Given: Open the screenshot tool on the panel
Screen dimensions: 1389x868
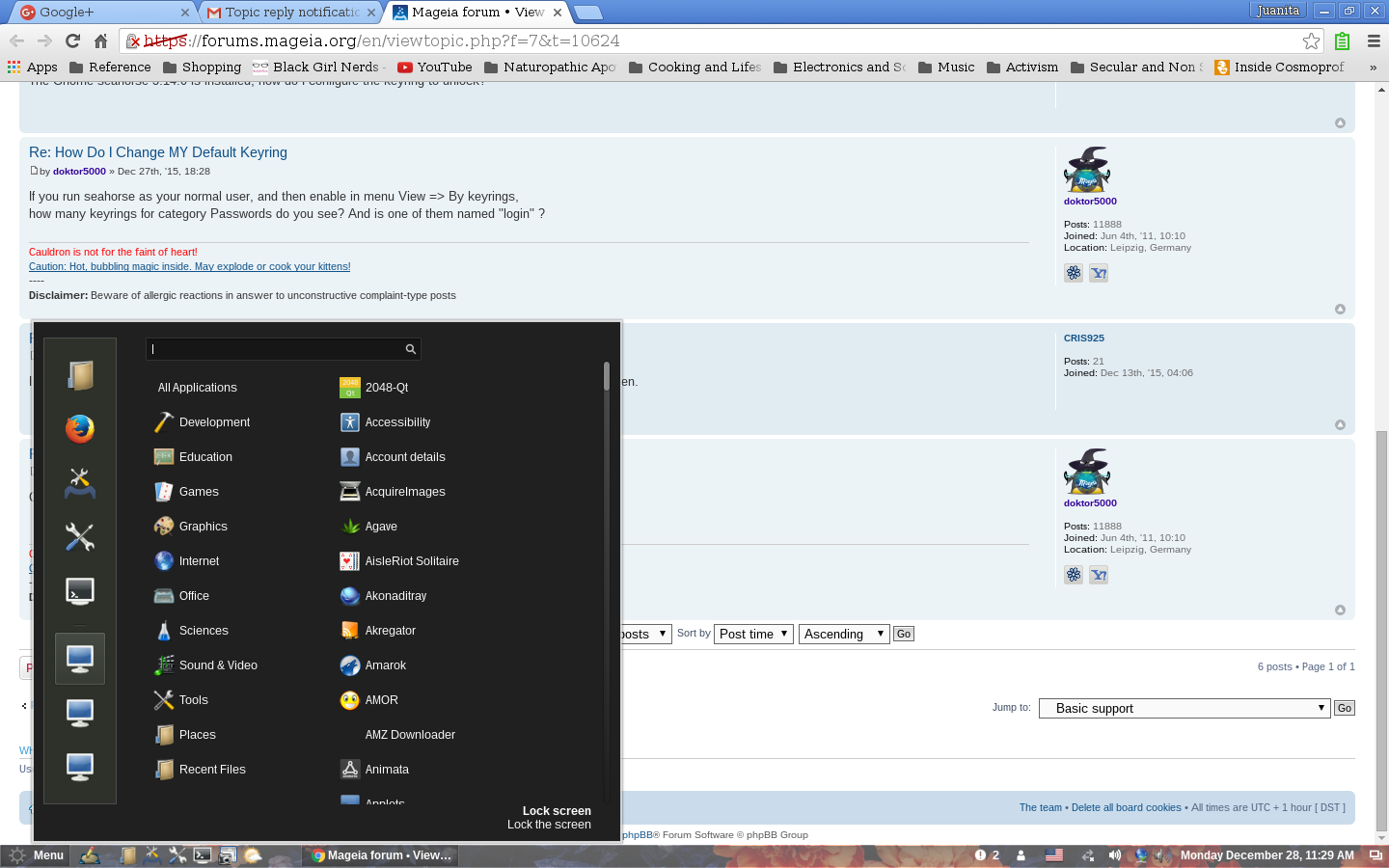Looking at the screenshot, I should [228, 855].
